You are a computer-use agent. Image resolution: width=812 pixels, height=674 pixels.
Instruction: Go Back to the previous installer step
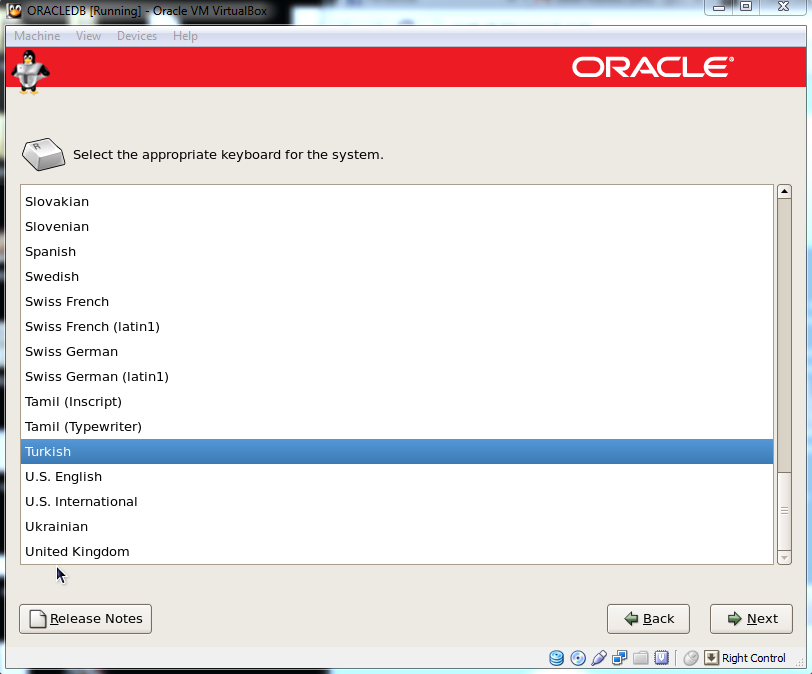[648, 619]
